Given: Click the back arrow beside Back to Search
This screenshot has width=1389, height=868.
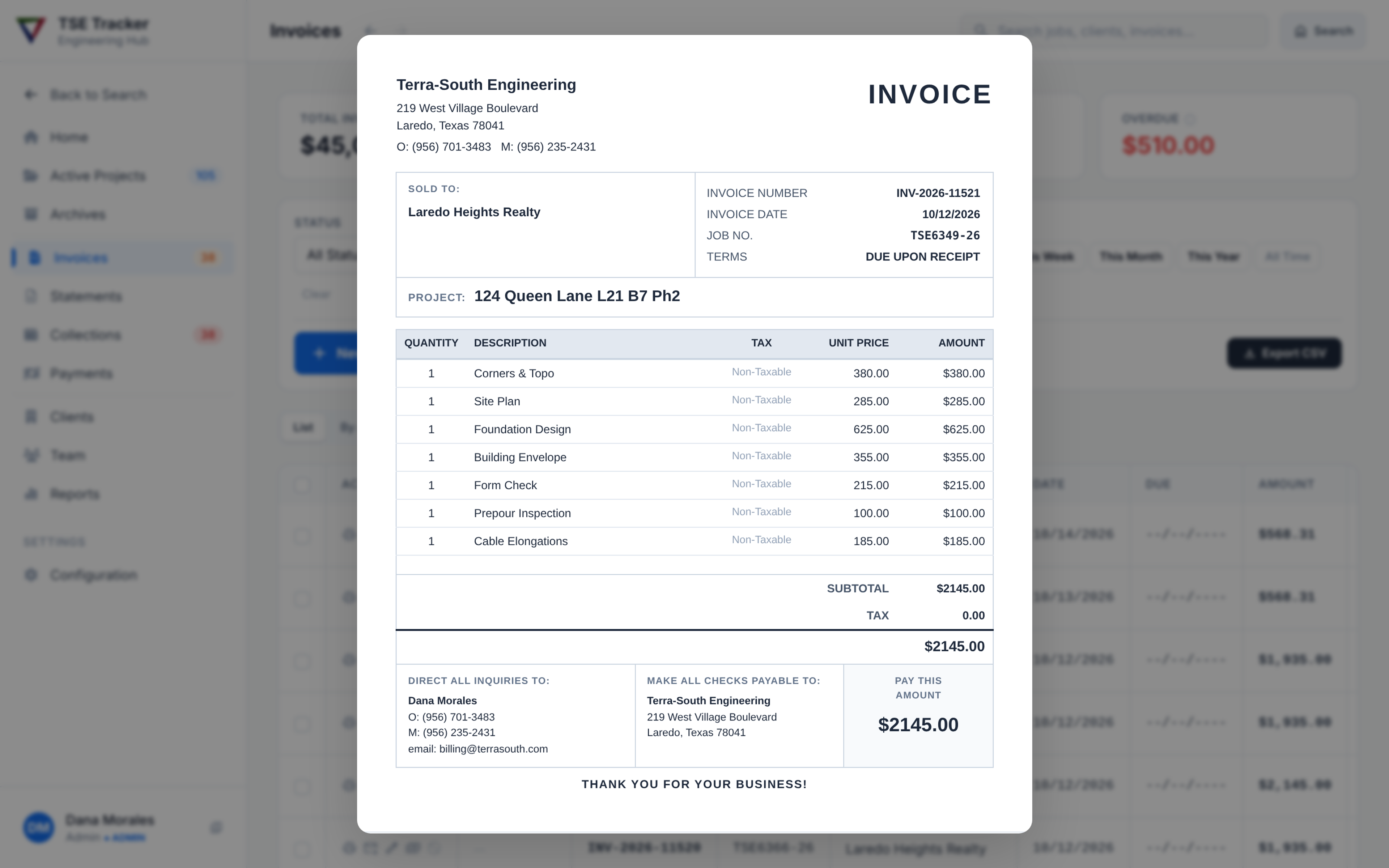Looking at the screenshot, I should coord(31,95).
